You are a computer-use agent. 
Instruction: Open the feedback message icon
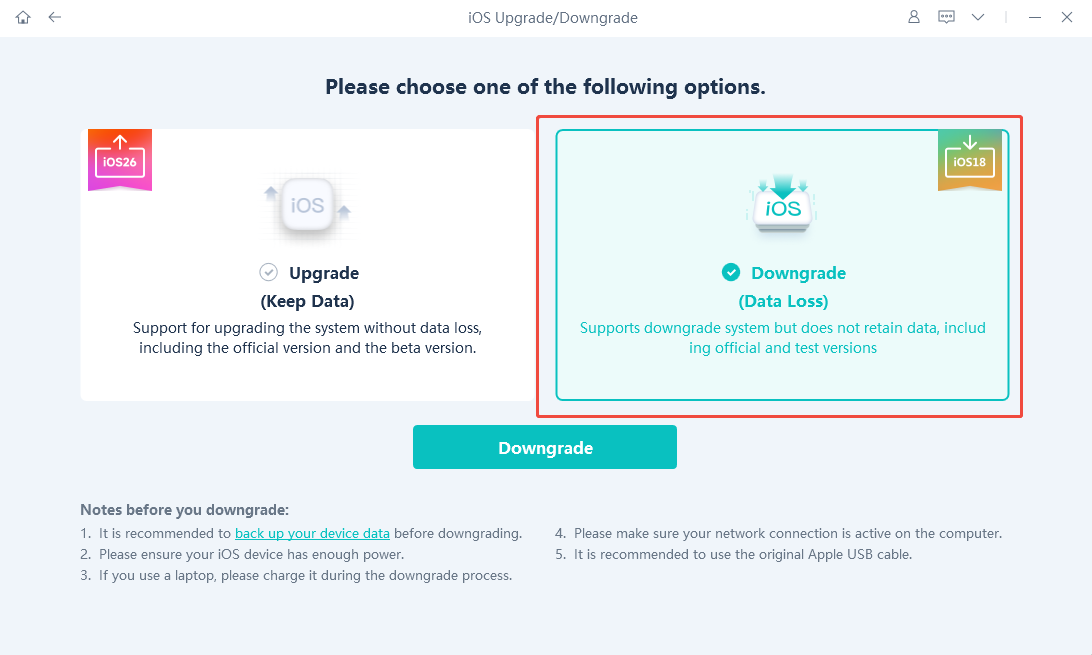[946, 17]
